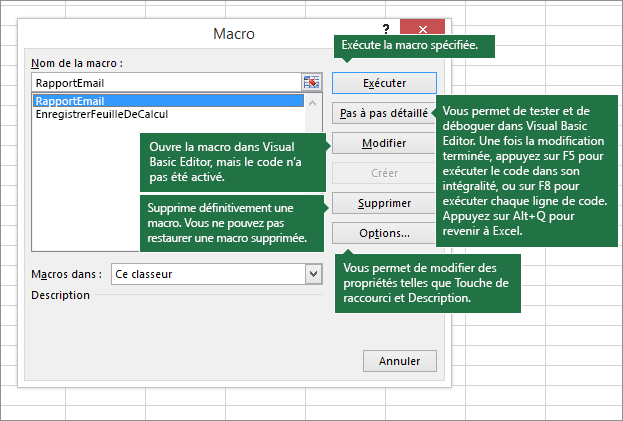Screen dimensions: 623x421
Task: Delete the macro with Supprimer button
Action: tap(384, 203)
